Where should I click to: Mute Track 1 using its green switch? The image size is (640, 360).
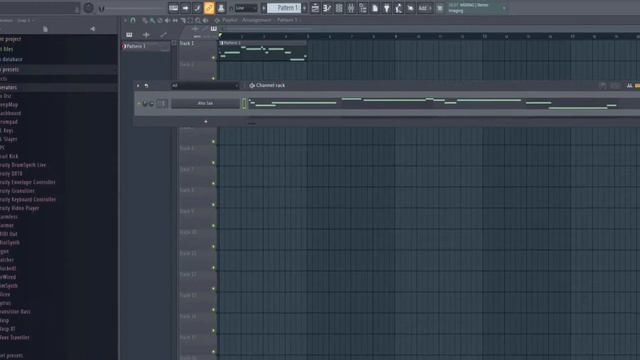(x=213, y=58)
